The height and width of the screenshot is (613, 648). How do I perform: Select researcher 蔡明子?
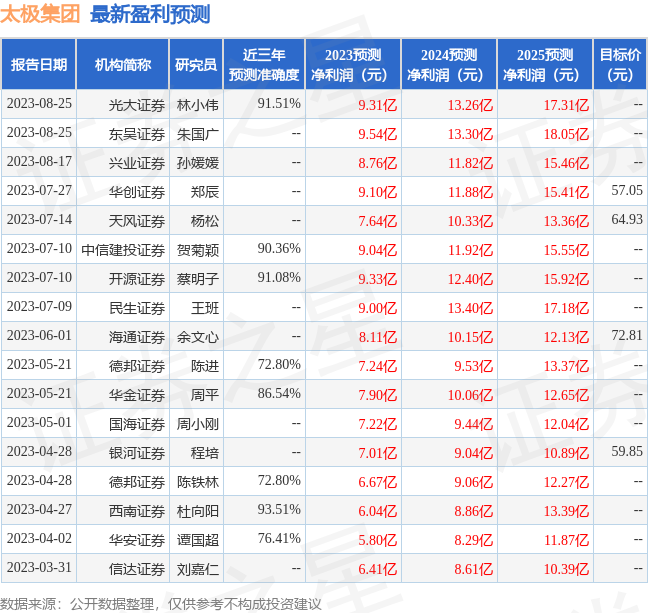coord(198,279)
